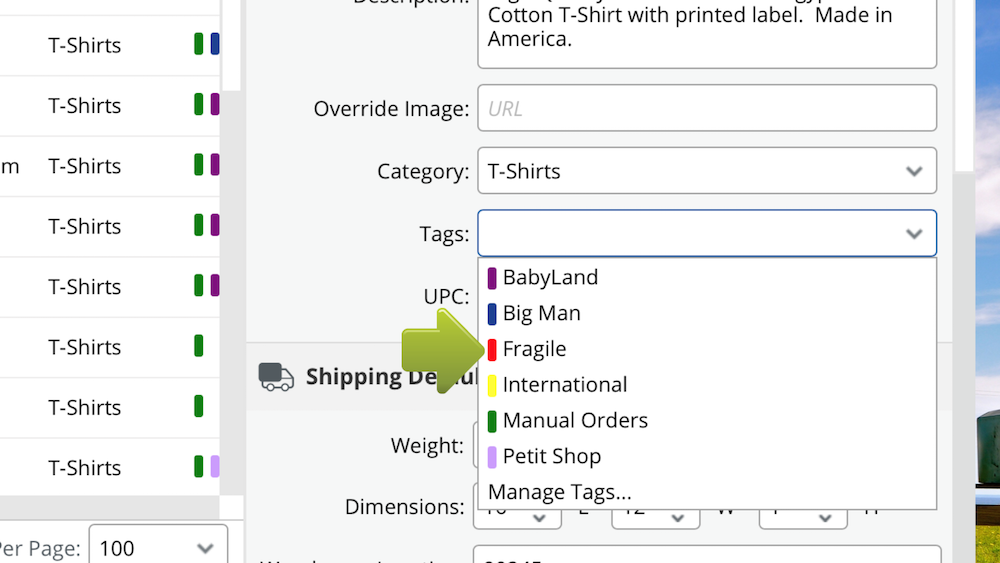
Task: Pick the International tag entry
Action: (x=564, y=385)
